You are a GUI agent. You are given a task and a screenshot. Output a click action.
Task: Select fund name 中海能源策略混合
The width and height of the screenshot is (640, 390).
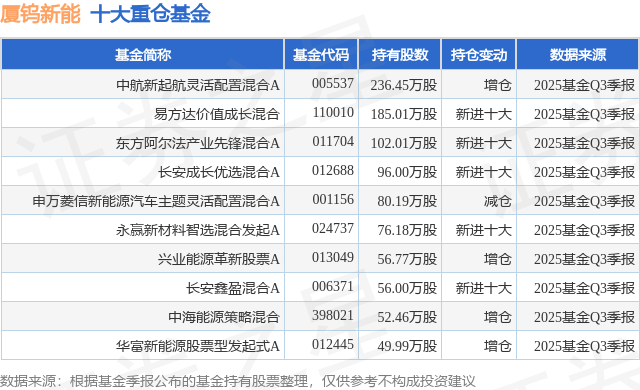point(224,317)
